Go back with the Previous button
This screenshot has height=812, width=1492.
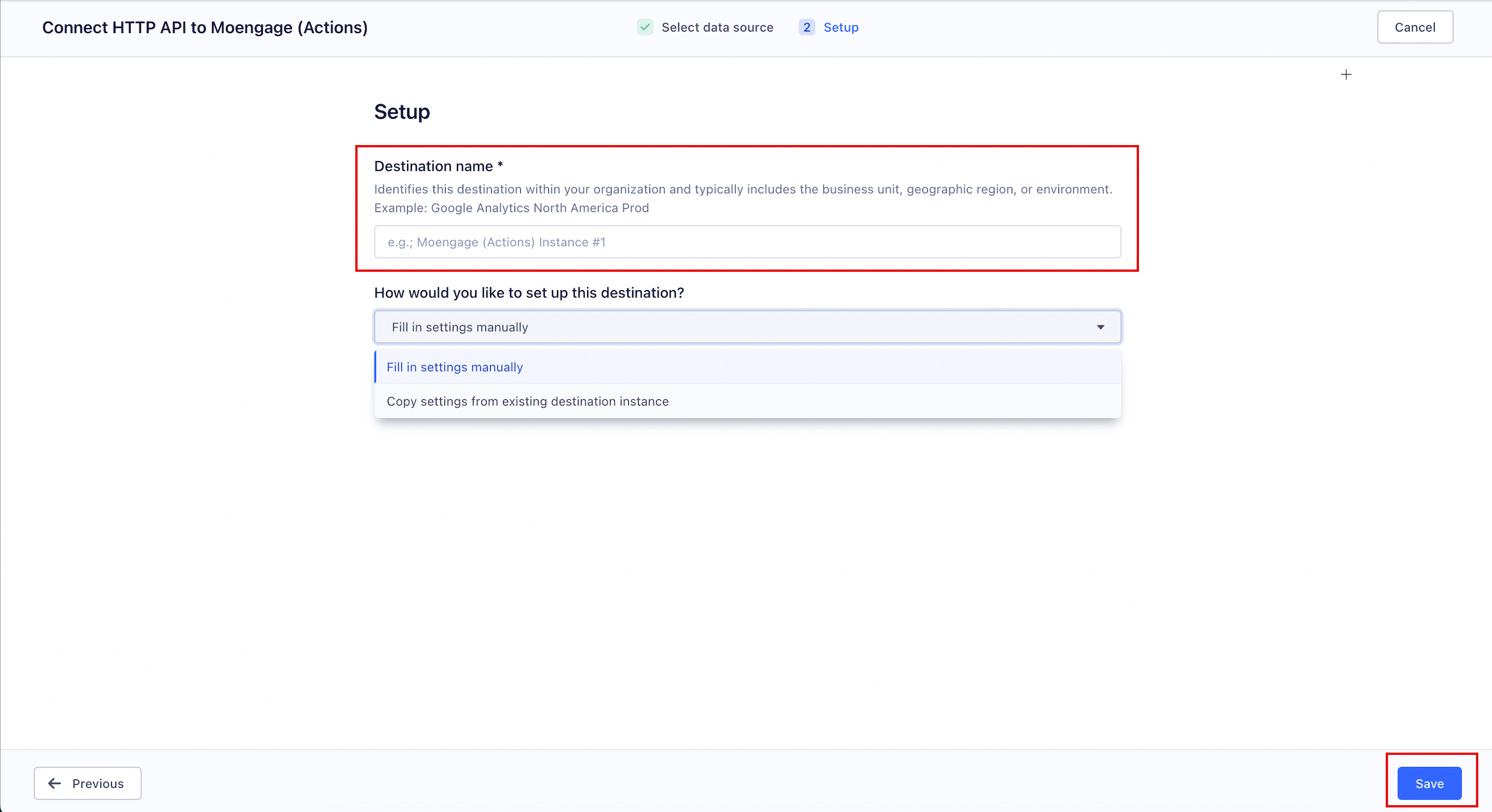[x=87, y=783]
